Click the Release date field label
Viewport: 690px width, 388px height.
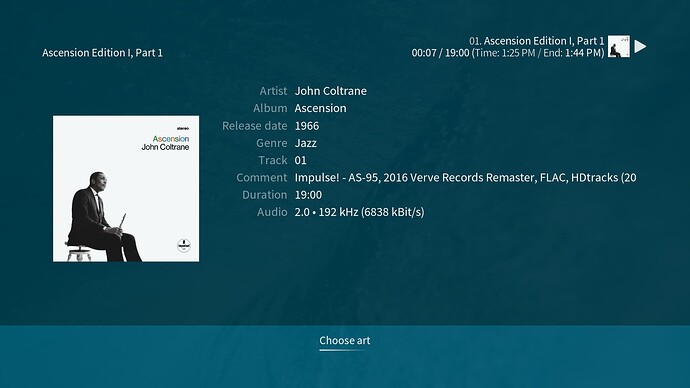click(254, 126)
